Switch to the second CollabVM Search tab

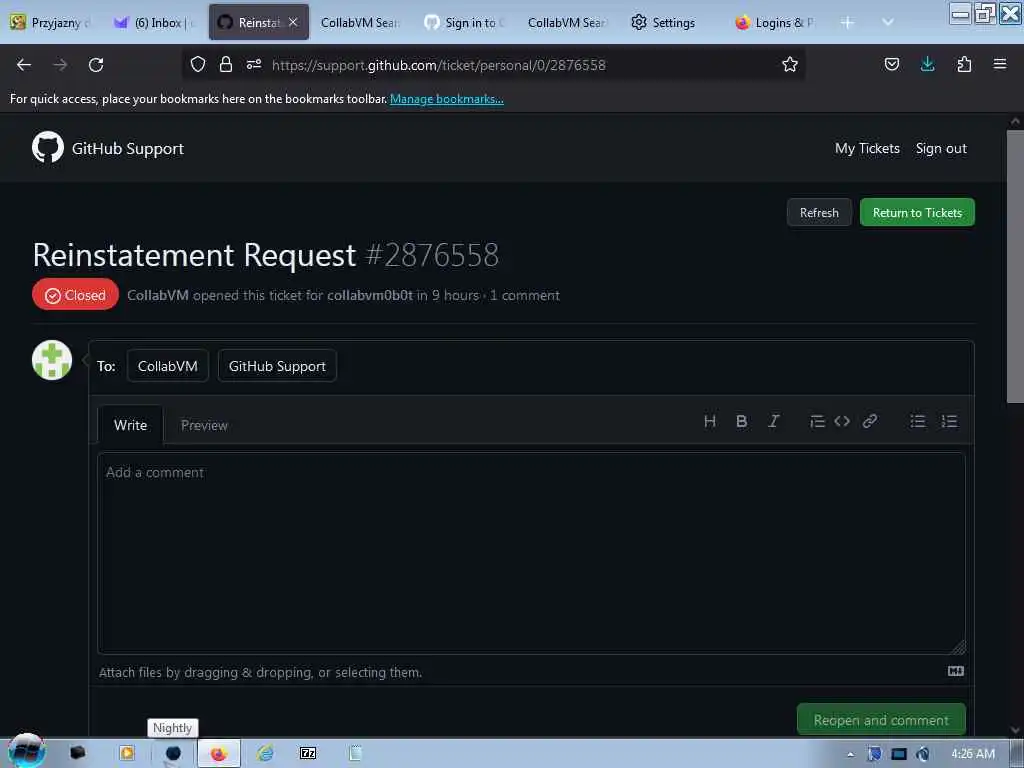[x=567, y=22]
